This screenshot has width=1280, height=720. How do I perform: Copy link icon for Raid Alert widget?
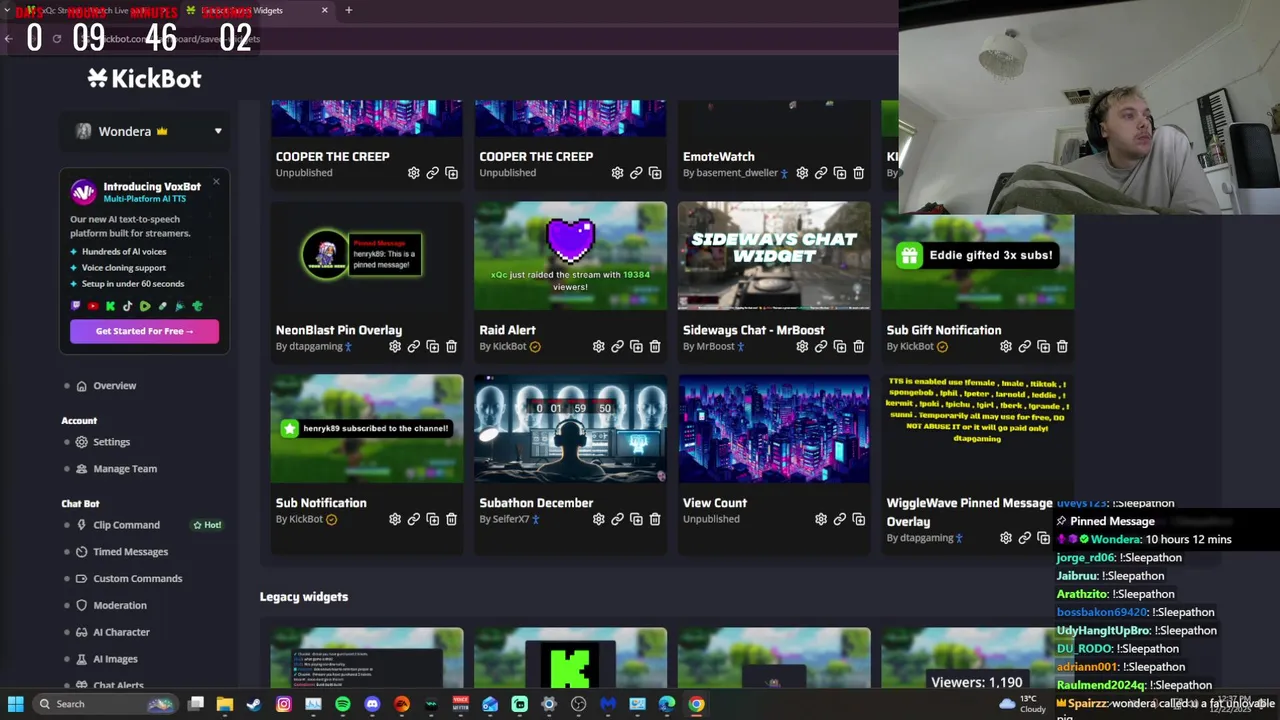(x=617, y=346)
